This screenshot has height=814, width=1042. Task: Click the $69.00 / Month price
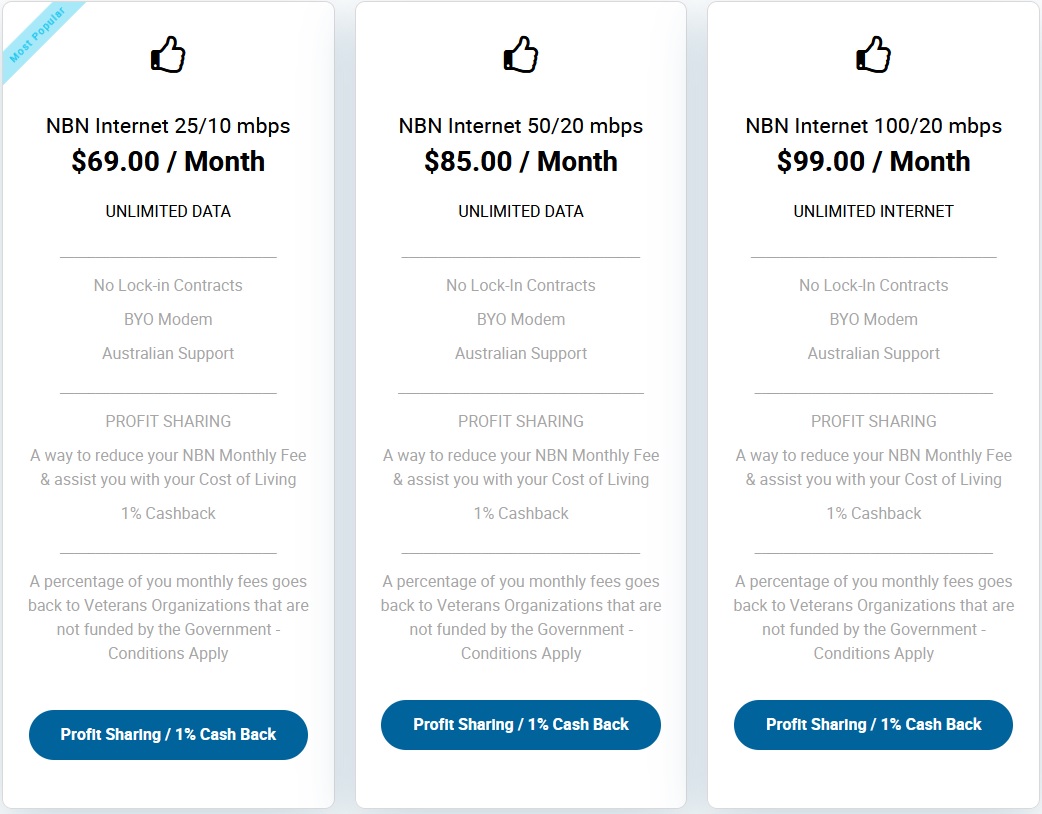point(168,162)
